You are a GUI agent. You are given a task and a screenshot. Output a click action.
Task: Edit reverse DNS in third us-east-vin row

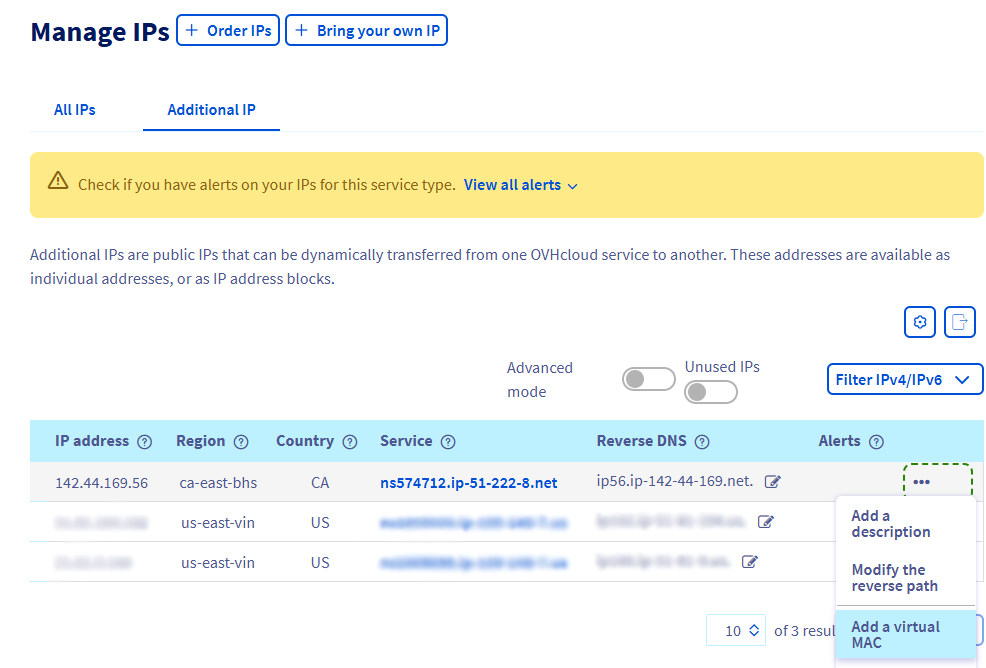[x=750, y=562]
